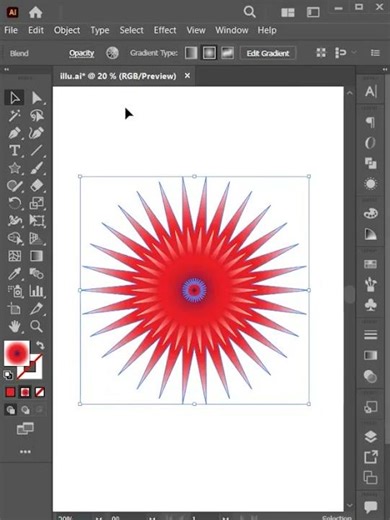Reset default fill and stroke
Viewport: 390px width, 520px height.
8,375
